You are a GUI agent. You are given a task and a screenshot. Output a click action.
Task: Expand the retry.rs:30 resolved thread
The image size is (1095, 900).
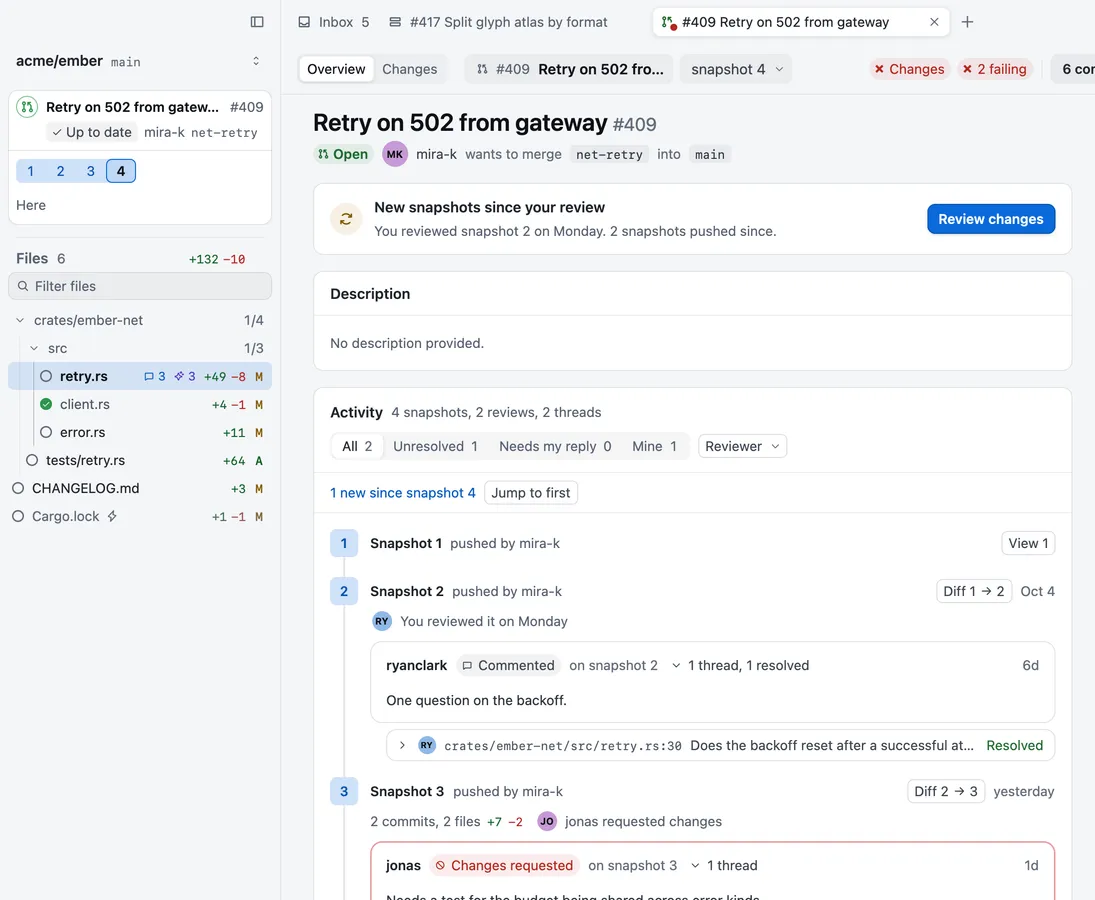[402, 745]
